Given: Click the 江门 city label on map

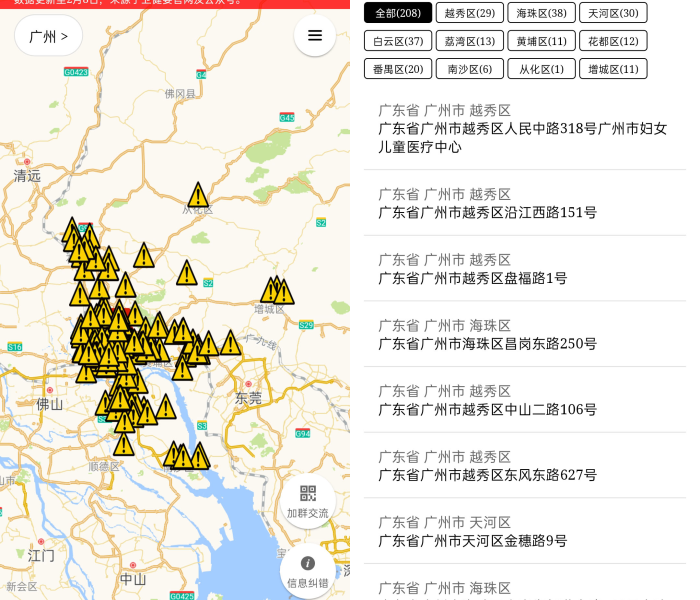Looking at the screenshot, I should point(41,556).
